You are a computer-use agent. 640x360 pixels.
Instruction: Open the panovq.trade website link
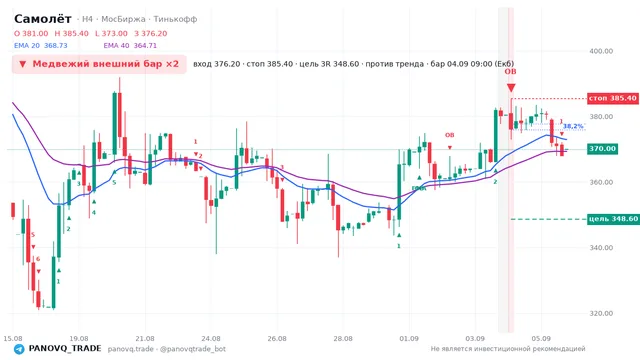pyautogui.click(x=130, y=349)
